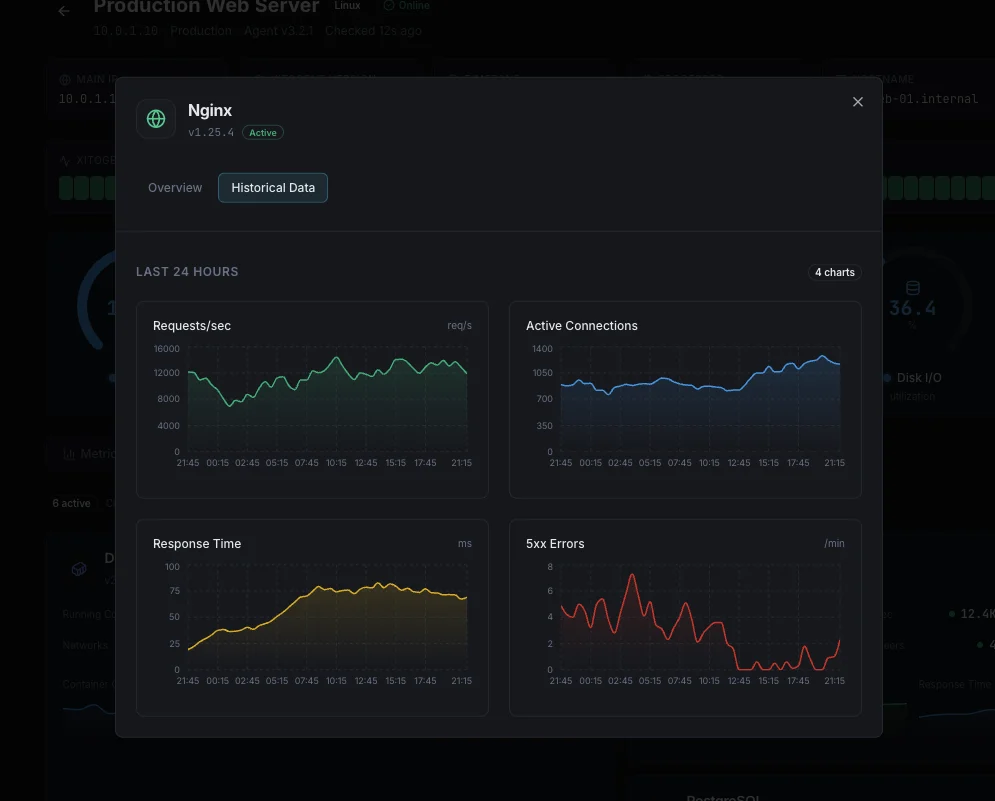Click the 6 active label in background
The width and height of the screenshot is (995, 801).
click(x=71, y=503)
